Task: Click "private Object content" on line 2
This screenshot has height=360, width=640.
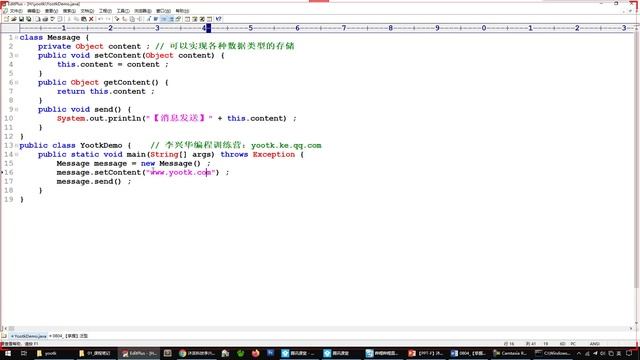Action: coord(89,47)
